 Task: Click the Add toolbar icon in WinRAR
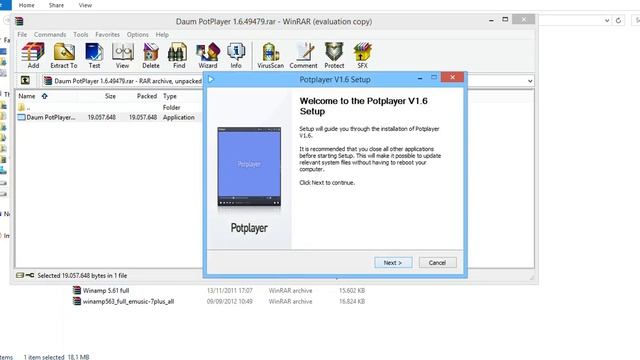(x=33, y=56)
